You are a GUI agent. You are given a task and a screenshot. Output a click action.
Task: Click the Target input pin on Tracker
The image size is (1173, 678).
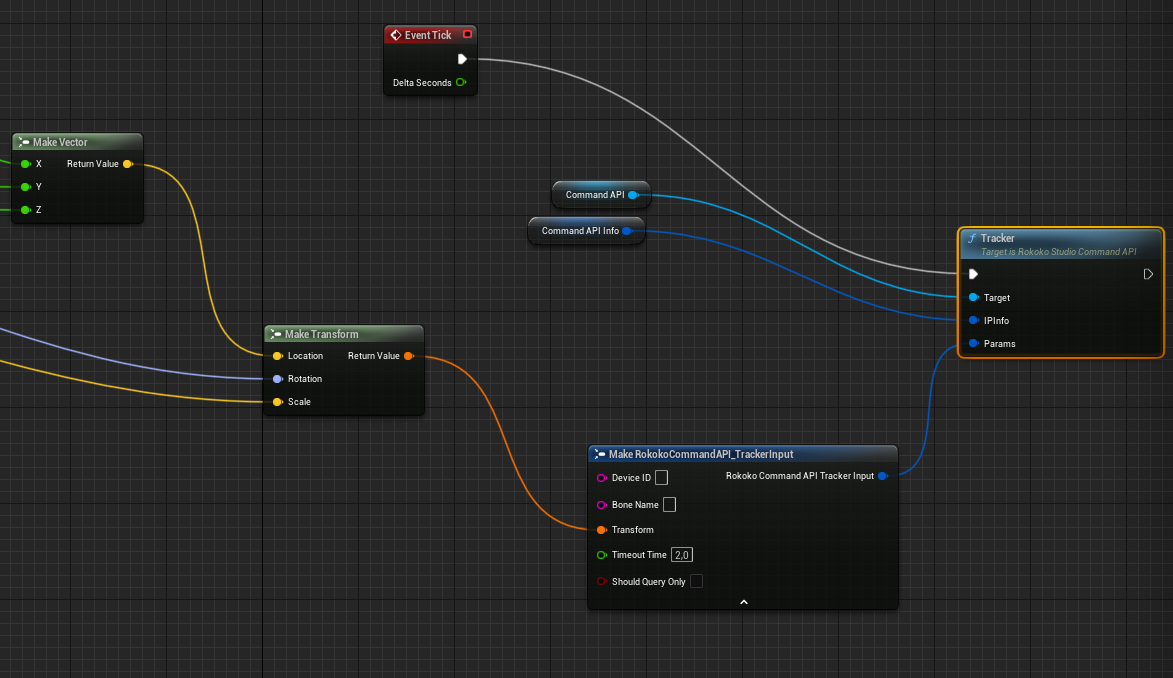coord(973,297)
